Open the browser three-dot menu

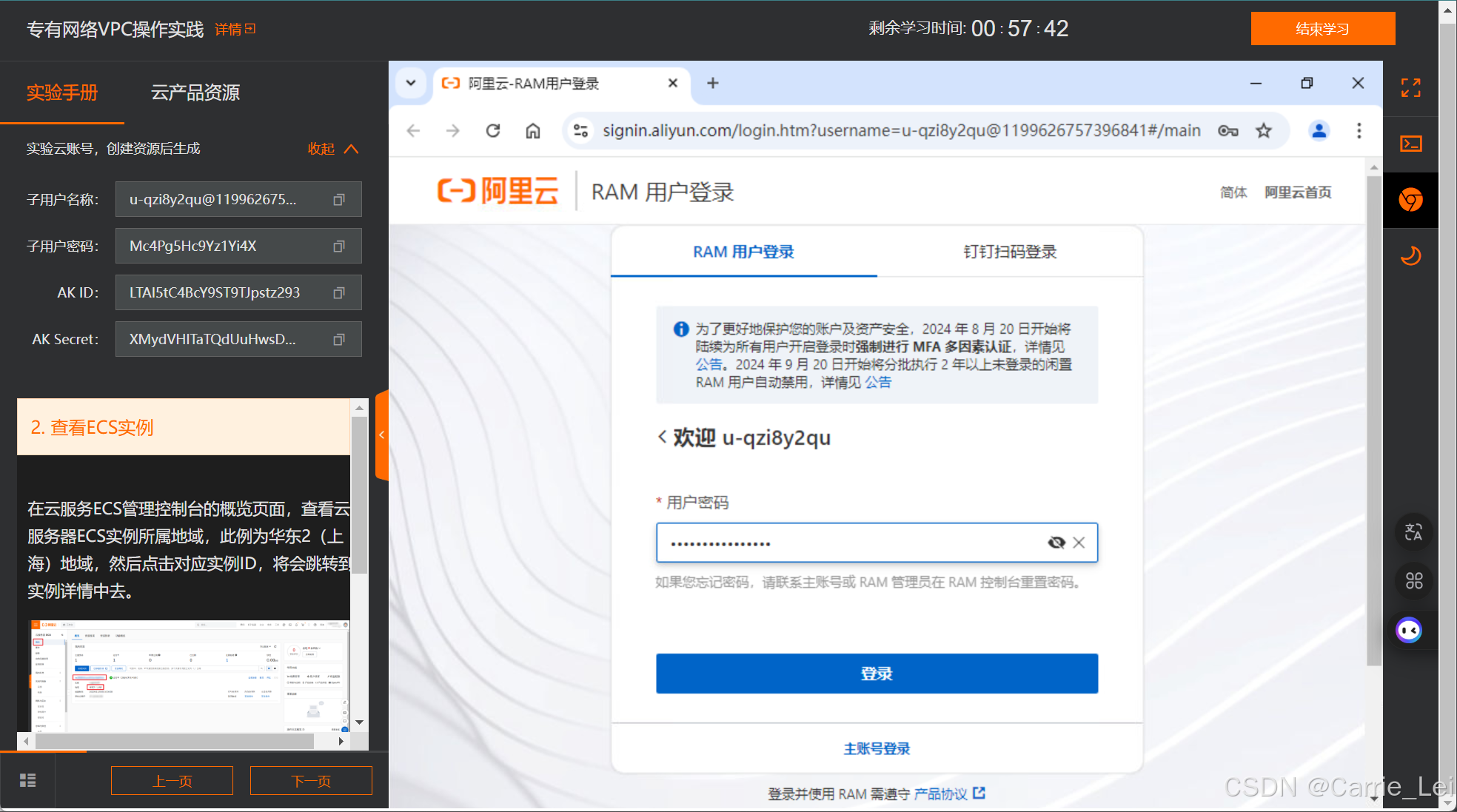(1359, 131)
